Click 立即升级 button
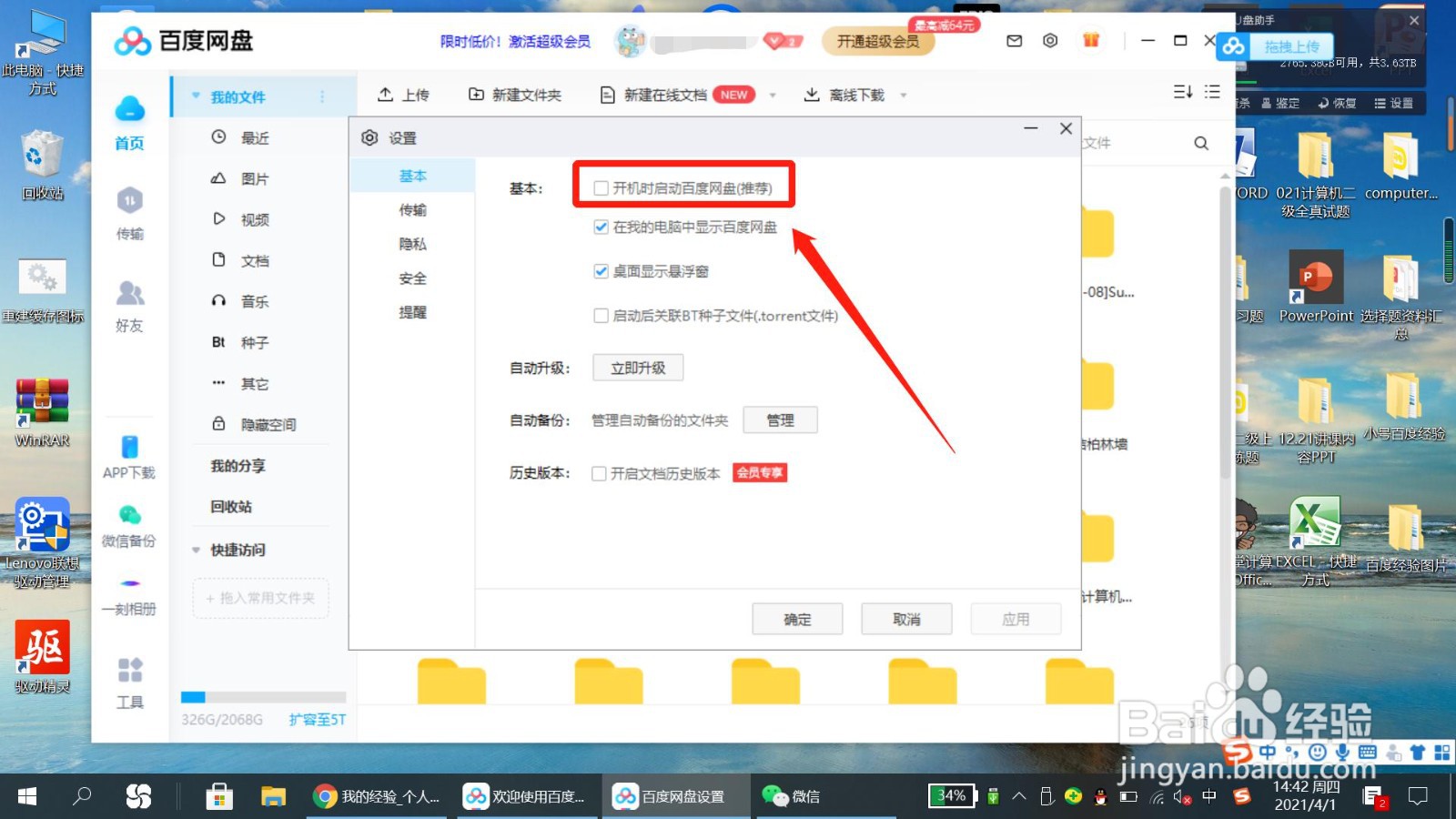This screenshot has width=1456, height=819. click(x=638, y=368)
